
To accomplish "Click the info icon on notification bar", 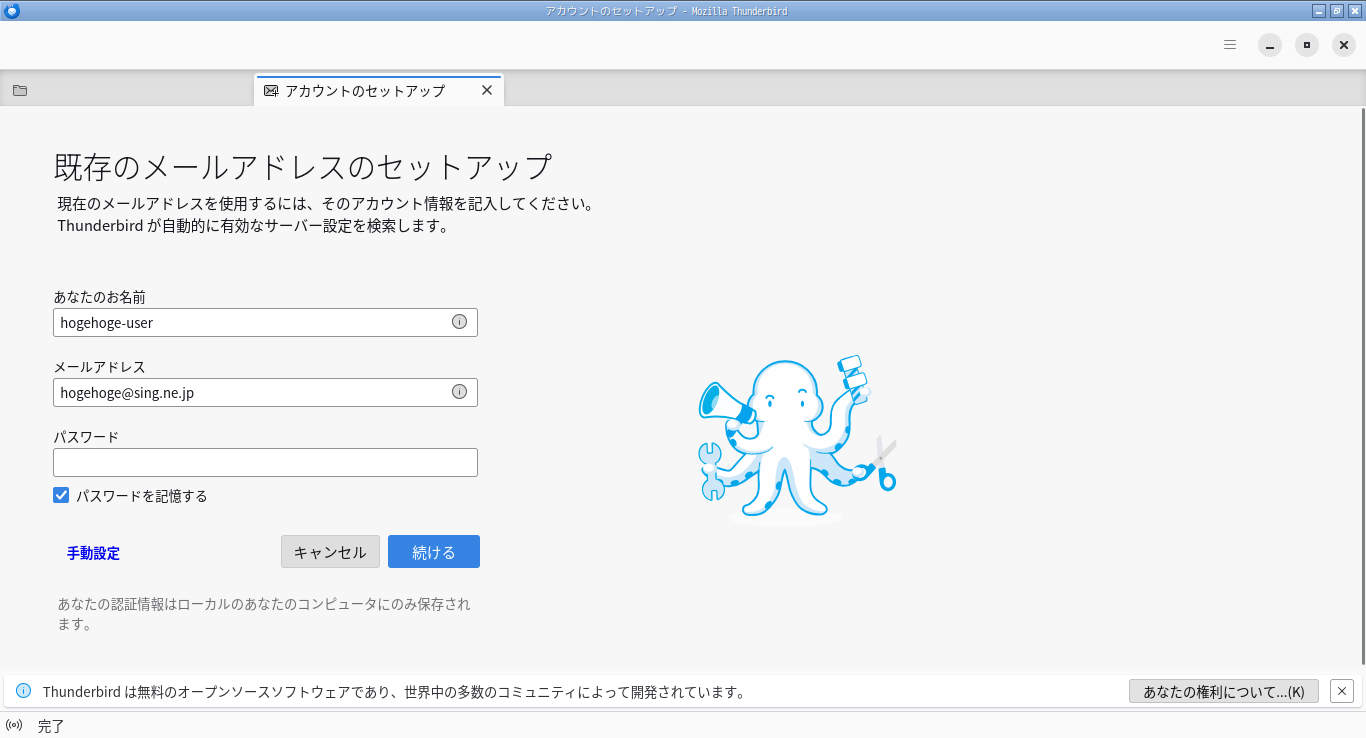I will (x=24, y=691).
